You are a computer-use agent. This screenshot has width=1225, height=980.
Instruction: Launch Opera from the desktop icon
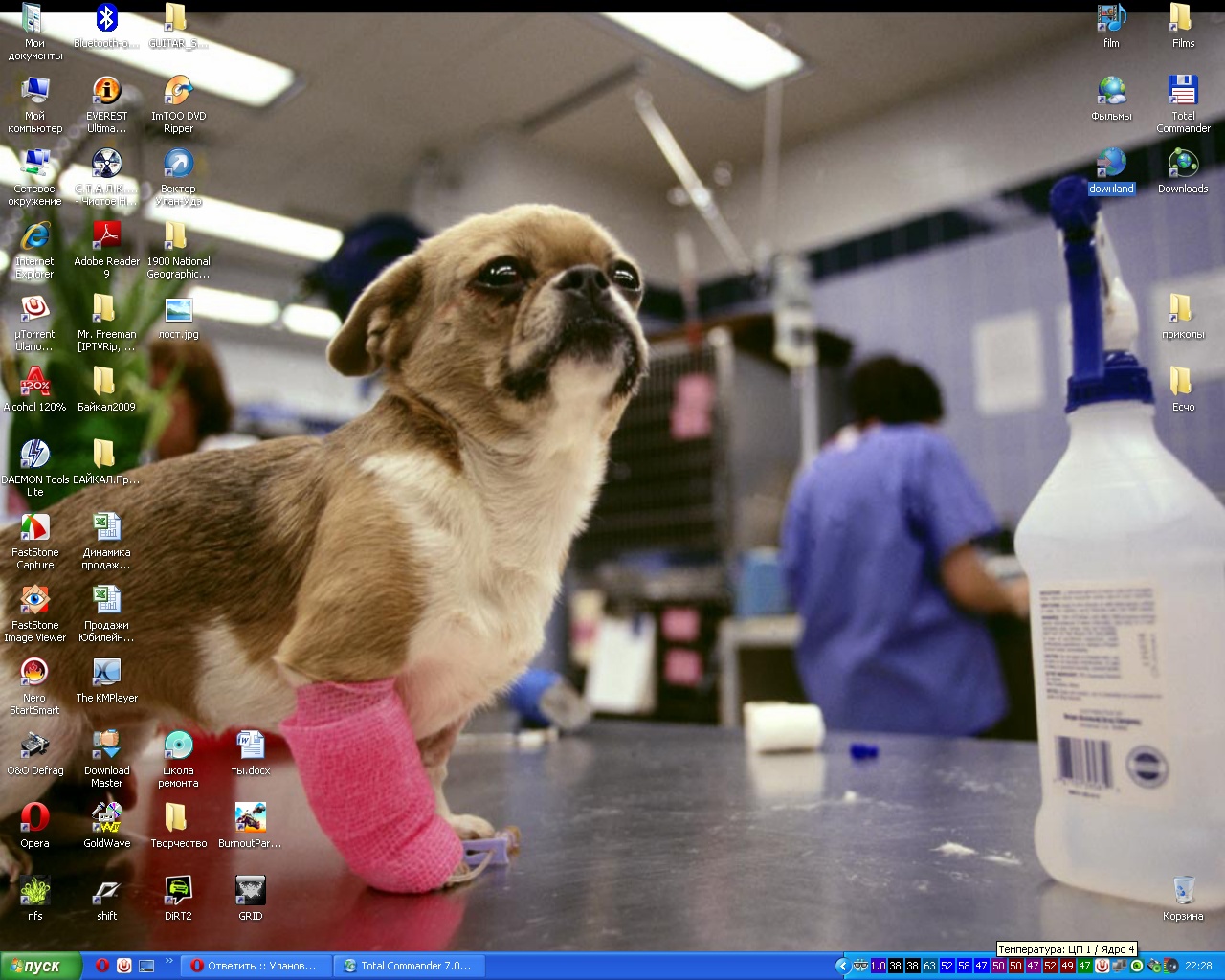(x=34, y=826)
